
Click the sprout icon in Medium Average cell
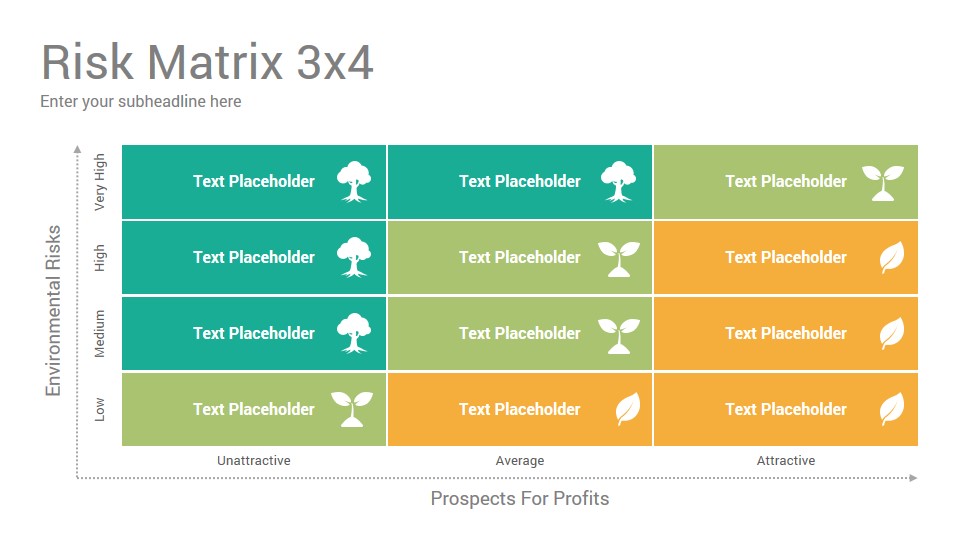(x=619, y=336)
